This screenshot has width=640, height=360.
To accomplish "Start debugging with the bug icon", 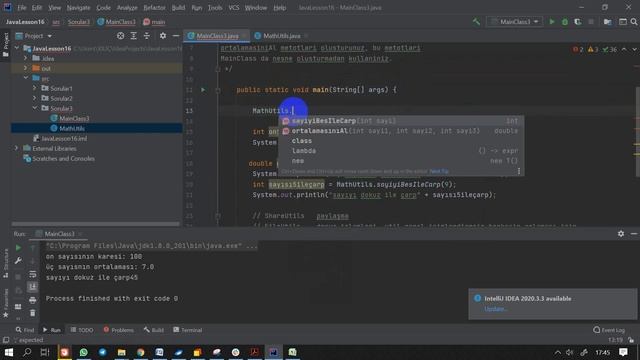I will point(565,22).
